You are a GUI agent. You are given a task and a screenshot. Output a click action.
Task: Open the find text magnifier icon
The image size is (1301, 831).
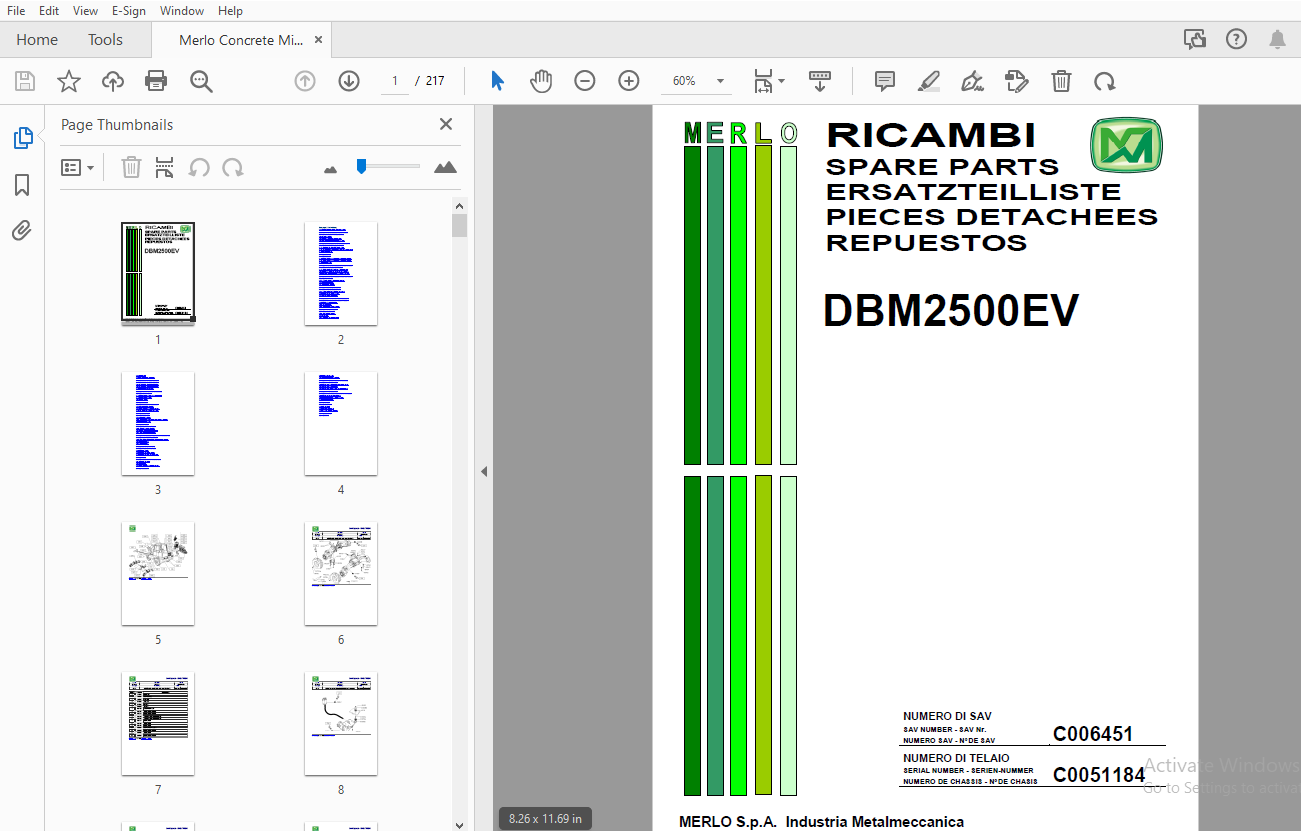201,81
